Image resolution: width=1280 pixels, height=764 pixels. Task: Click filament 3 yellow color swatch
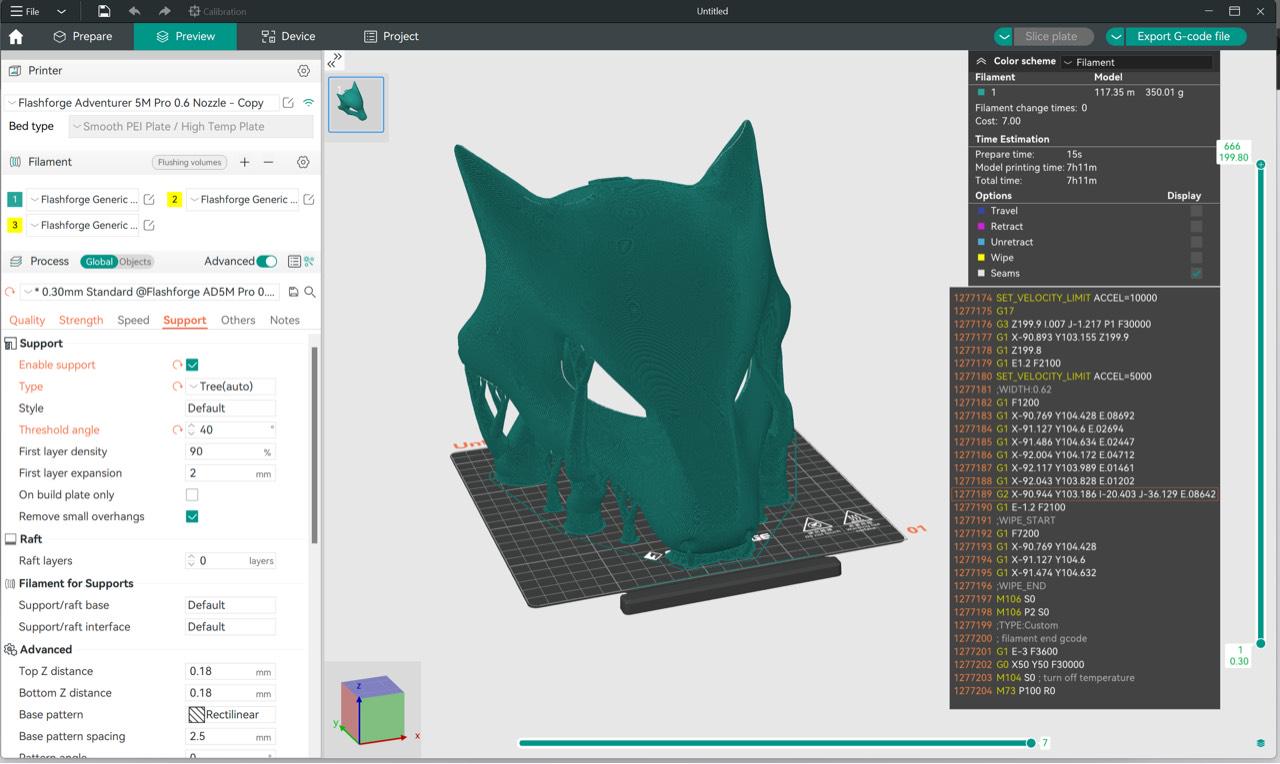point(15,225)
